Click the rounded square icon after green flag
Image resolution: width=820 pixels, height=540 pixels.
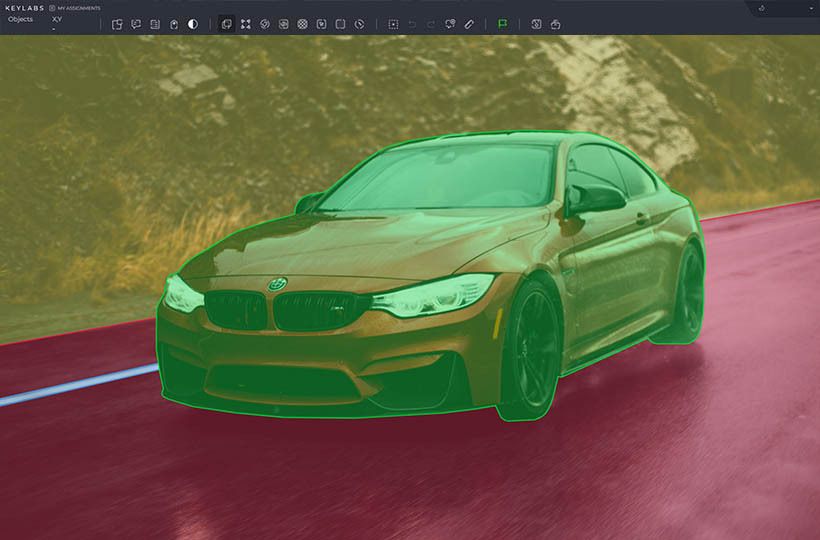536,24
